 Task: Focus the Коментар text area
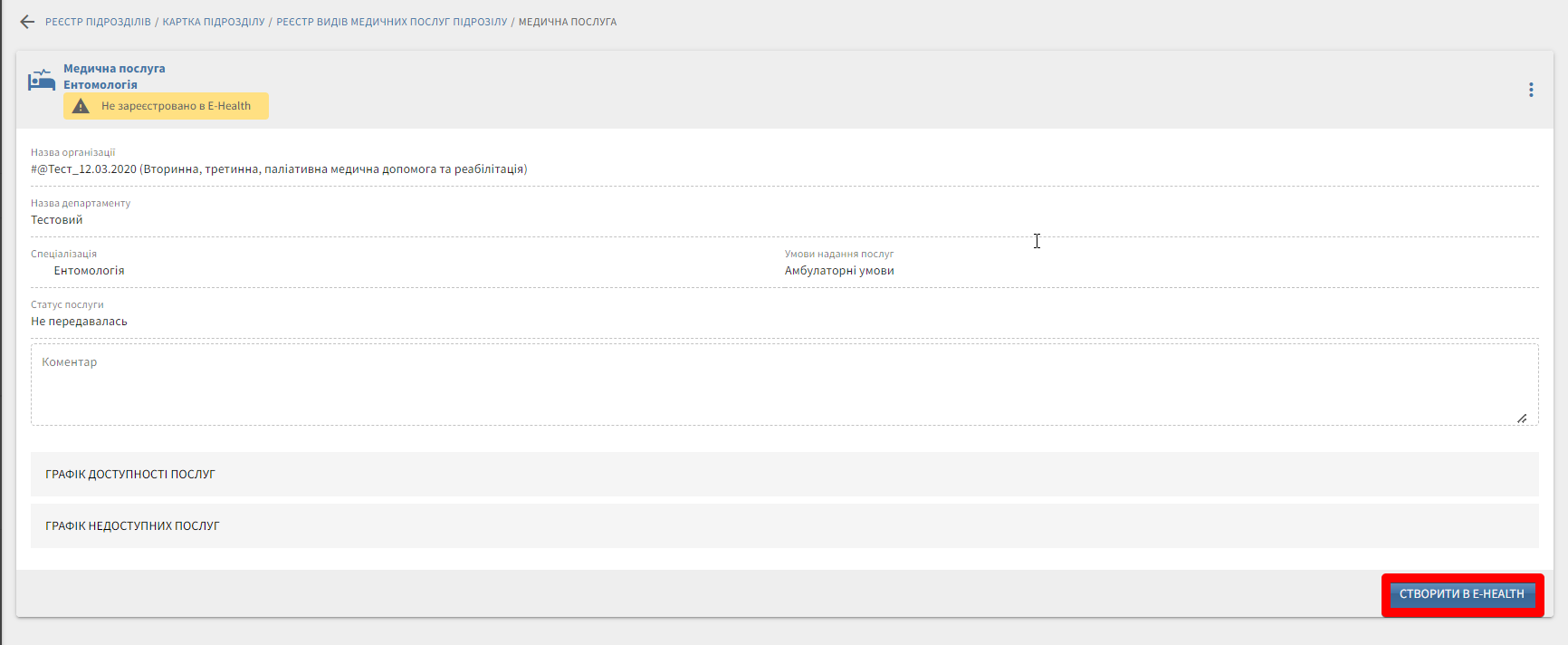784,385
